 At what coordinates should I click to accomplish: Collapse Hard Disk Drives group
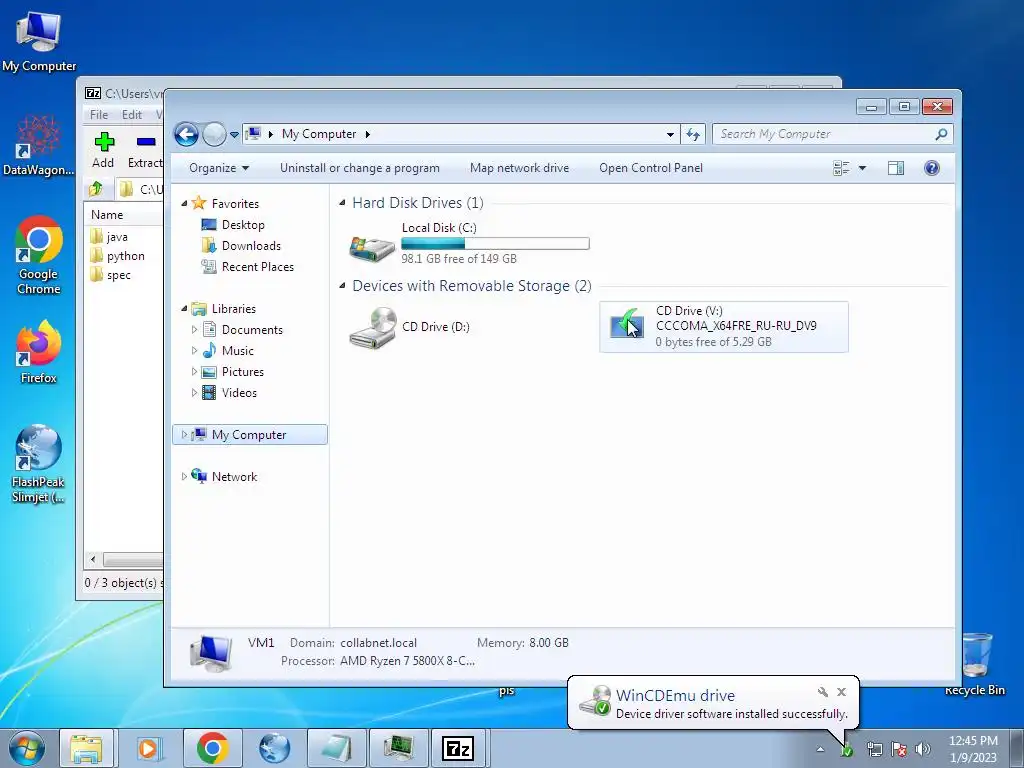pos(342,203)
